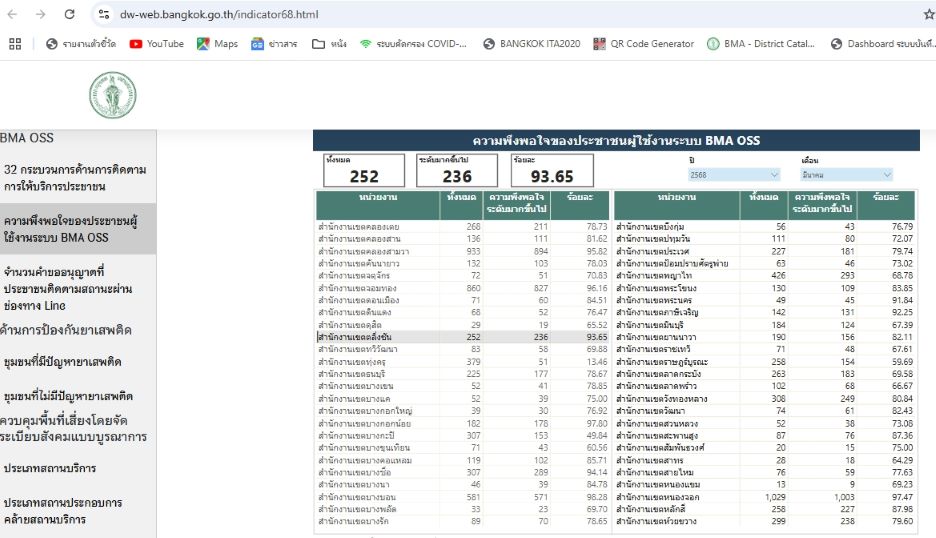Select row สำนักงานเขตหลักสี่ in right table
The width and height of the screenshot is (936, 538).
764,509
